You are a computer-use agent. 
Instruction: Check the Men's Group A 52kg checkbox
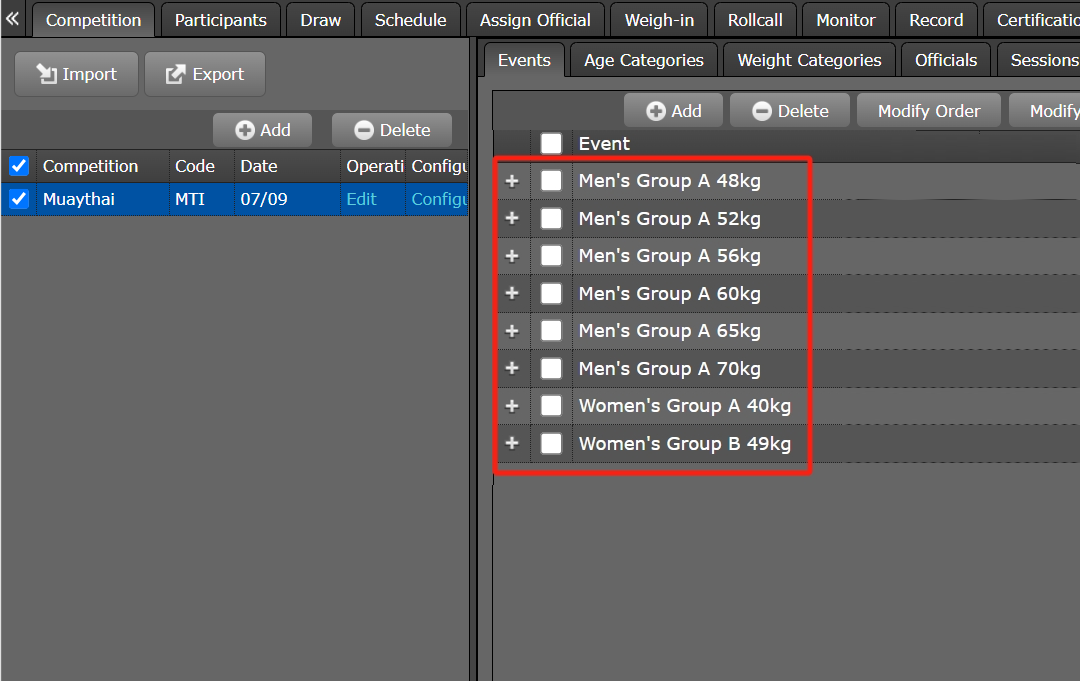(x=551, y=219)
